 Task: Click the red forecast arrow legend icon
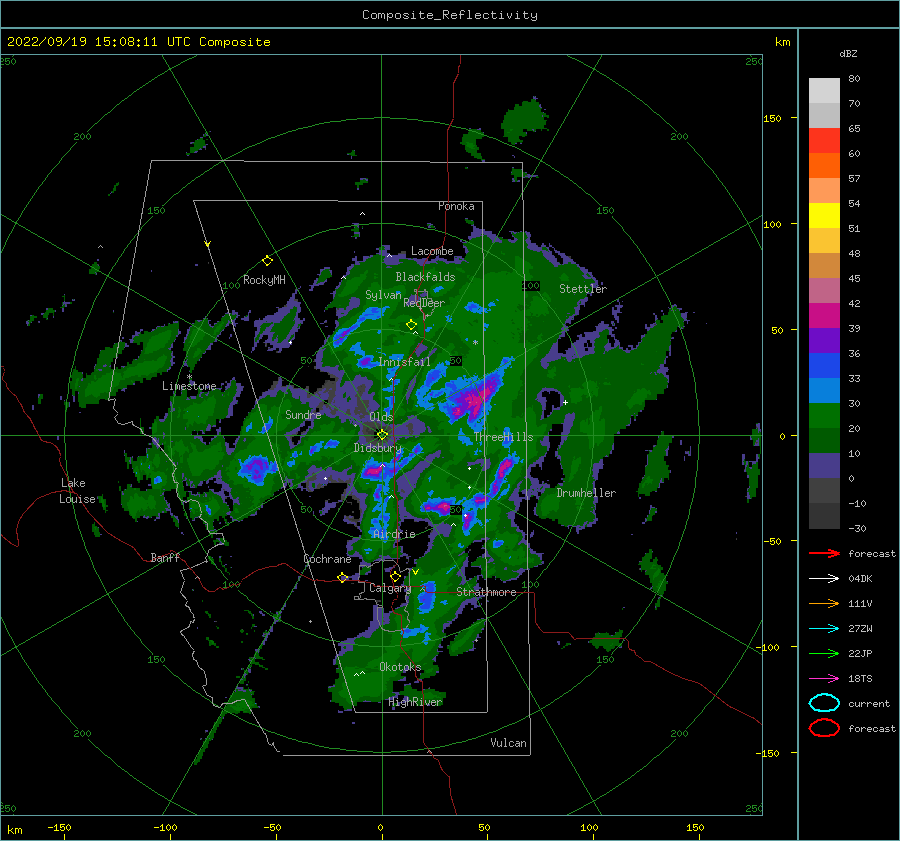[x=824, y=553]
